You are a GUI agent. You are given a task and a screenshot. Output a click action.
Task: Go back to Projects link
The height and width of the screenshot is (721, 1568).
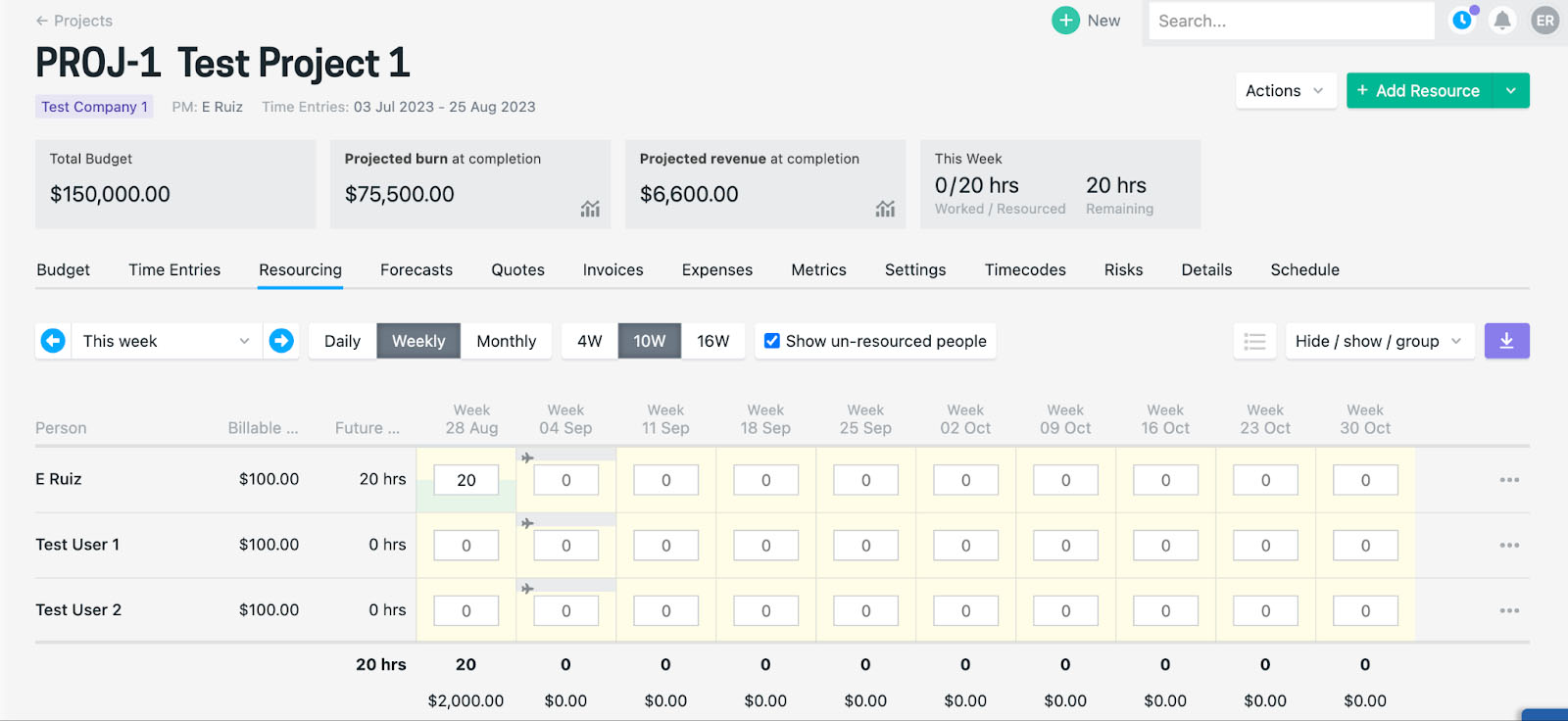coord(74,21)
